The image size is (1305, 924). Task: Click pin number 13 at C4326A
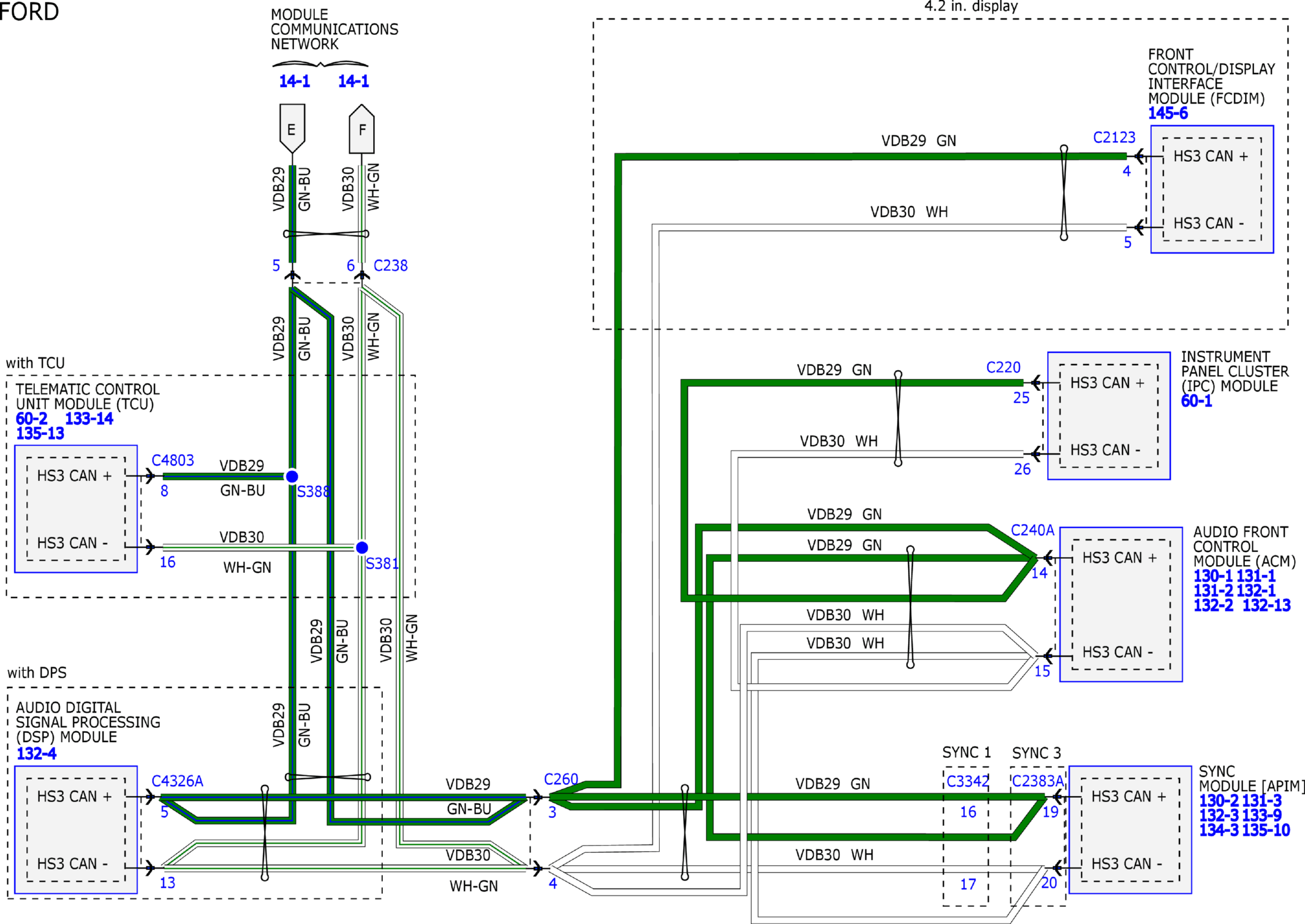(167, 883)
